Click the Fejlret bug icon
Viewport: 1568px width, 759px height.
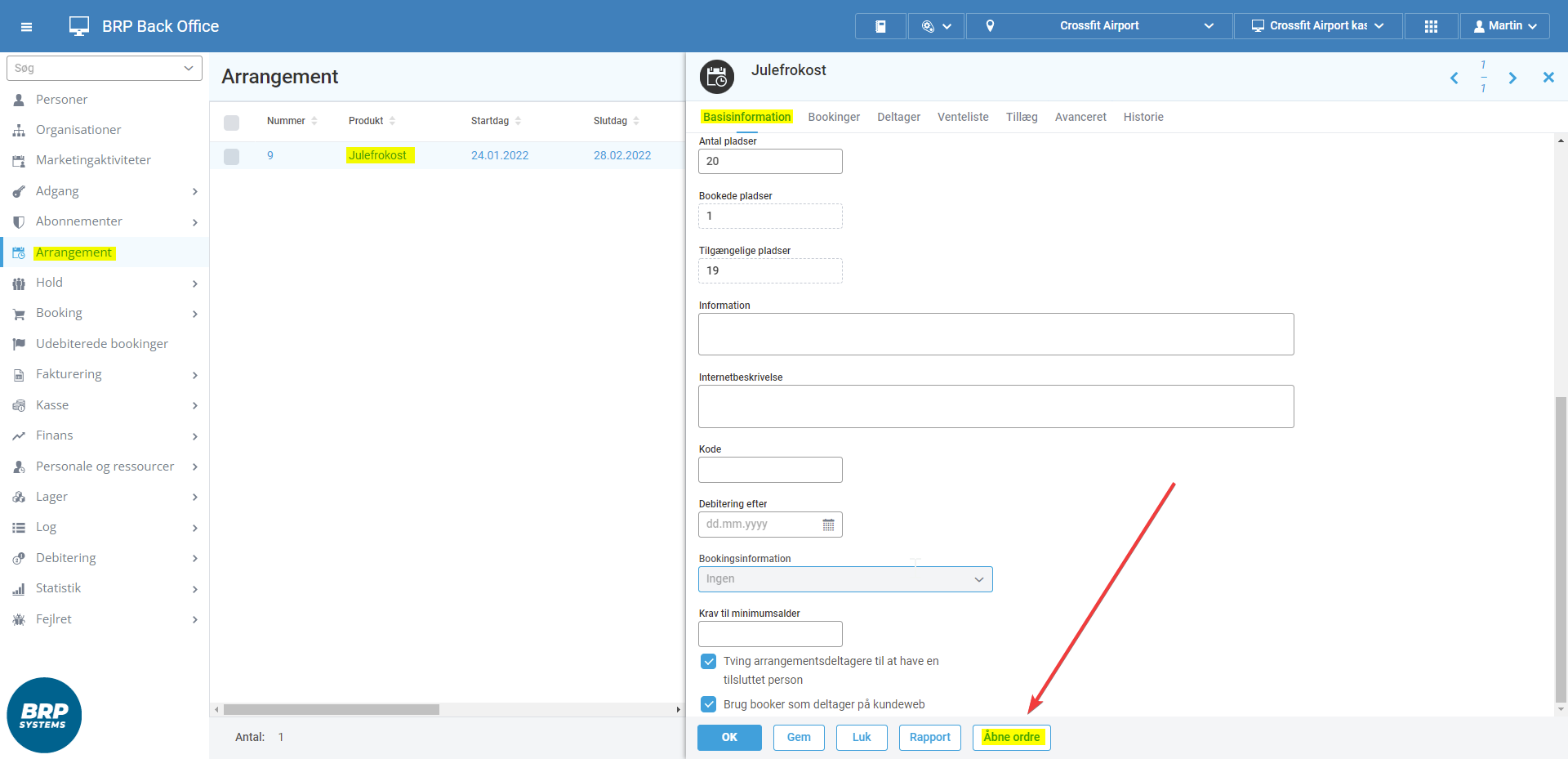pos(19,619)
